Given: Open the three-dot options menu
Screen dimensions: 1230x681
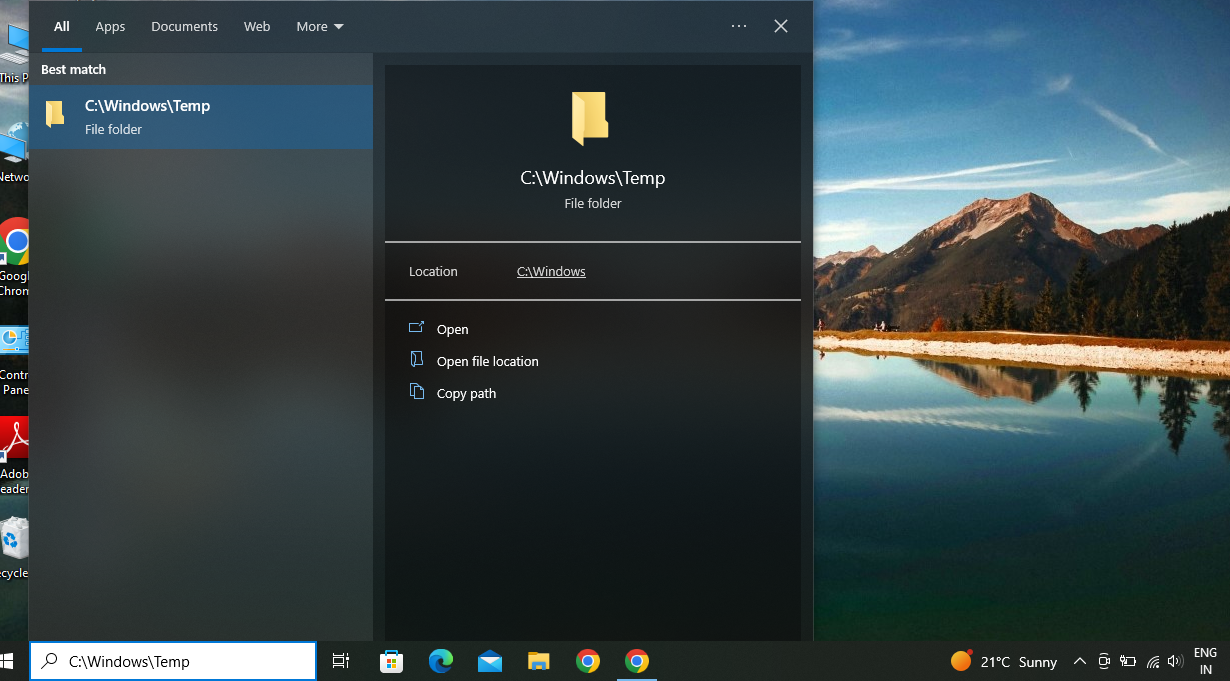Looking at the screenshot, I should [739, 26].
